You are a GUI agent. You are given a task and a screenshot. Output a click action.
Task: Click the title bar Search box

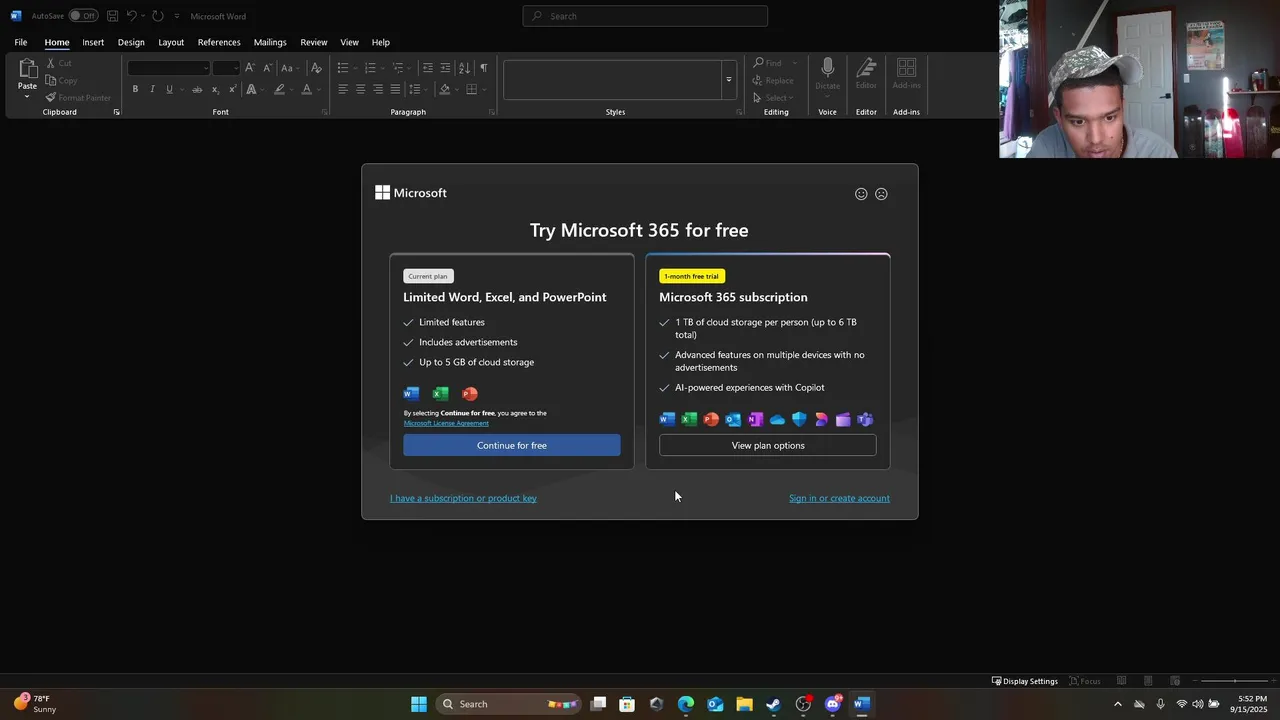645,16
